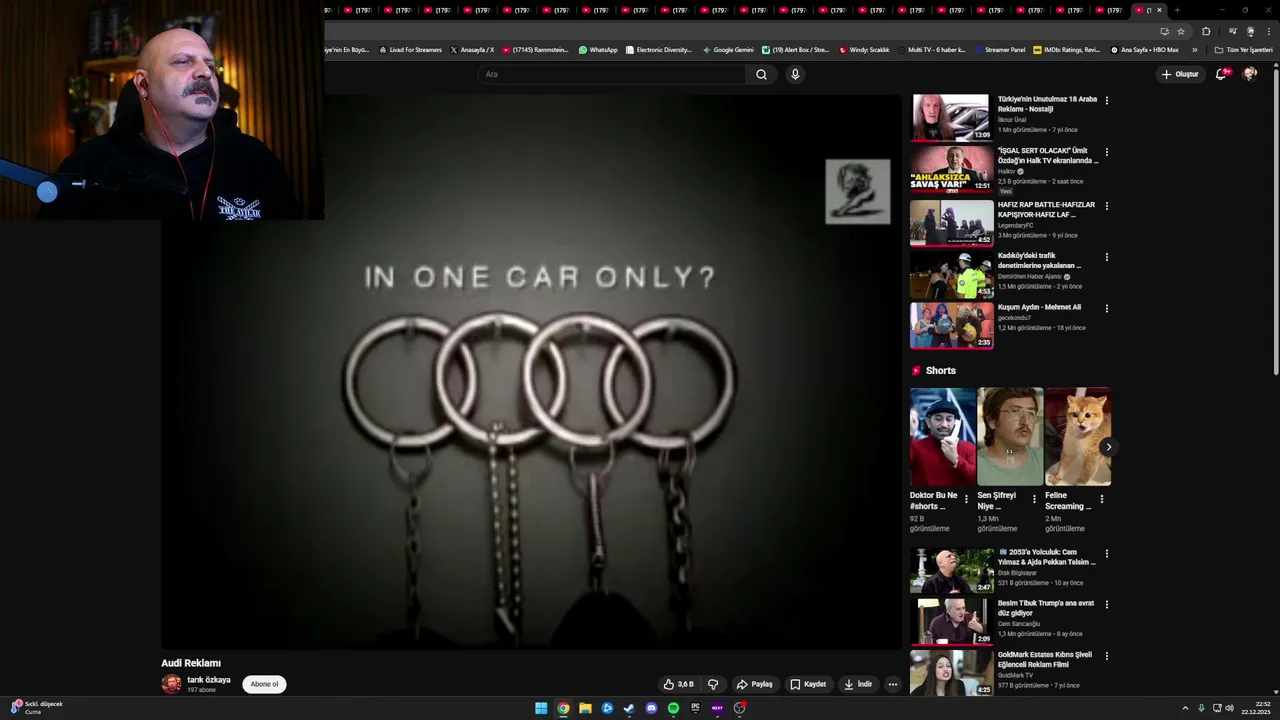Subscribe with the Abone ol button
Viewport: 1280px width, 720px height.
pyautogui.click(x=264, y=684)
